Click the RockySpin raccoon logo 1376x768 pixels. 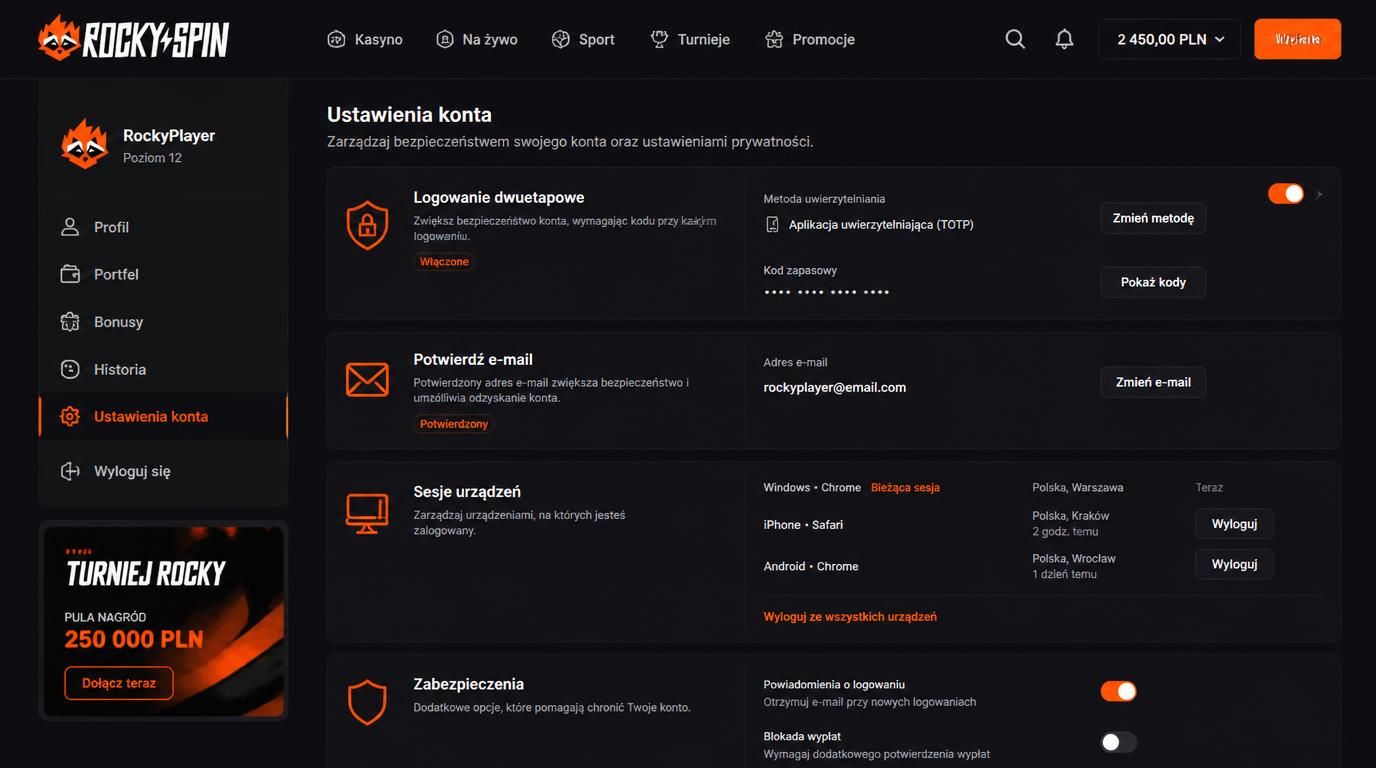(x=134, y=39)
